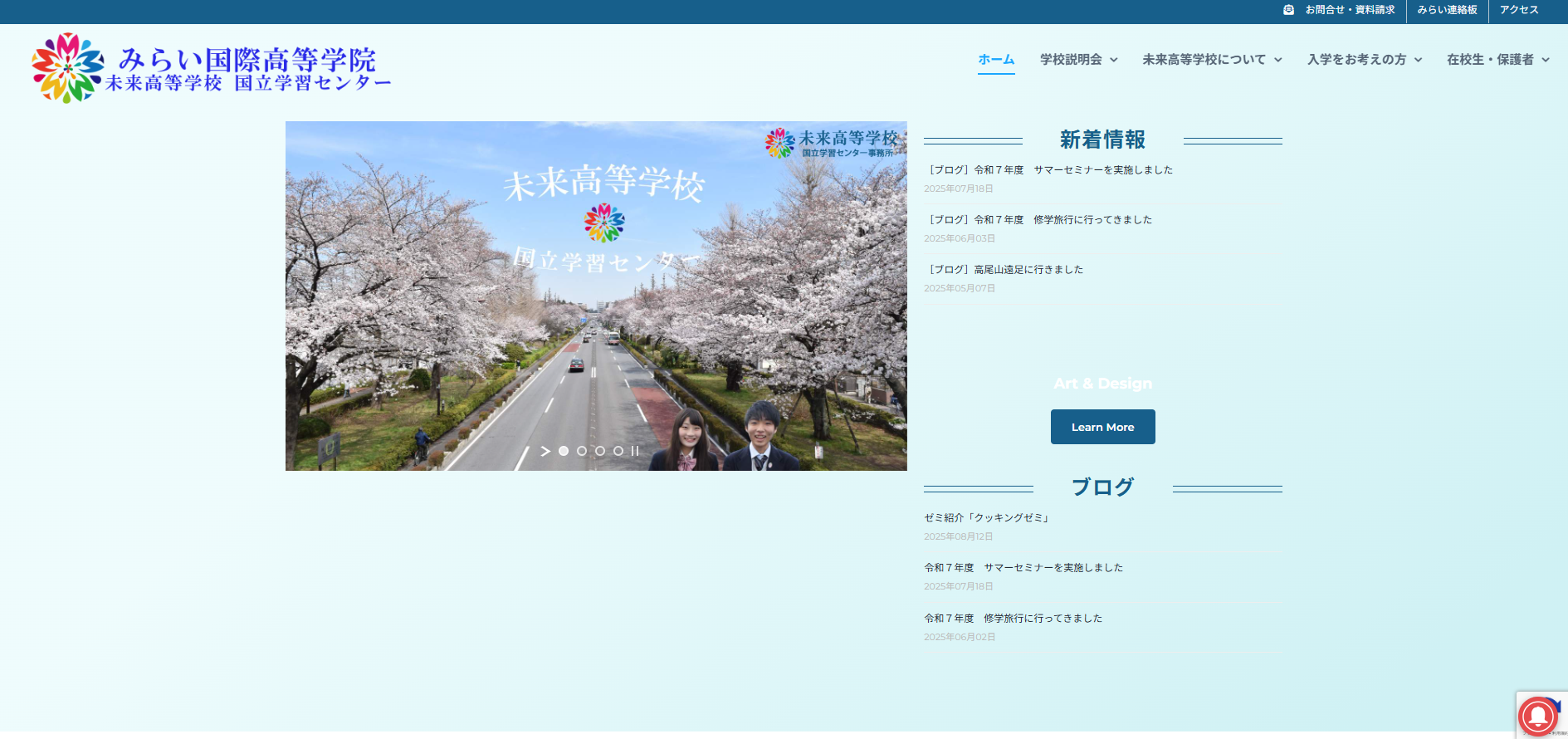
Task: Select the second slideshow indicator dot
Action: (582, 451)
